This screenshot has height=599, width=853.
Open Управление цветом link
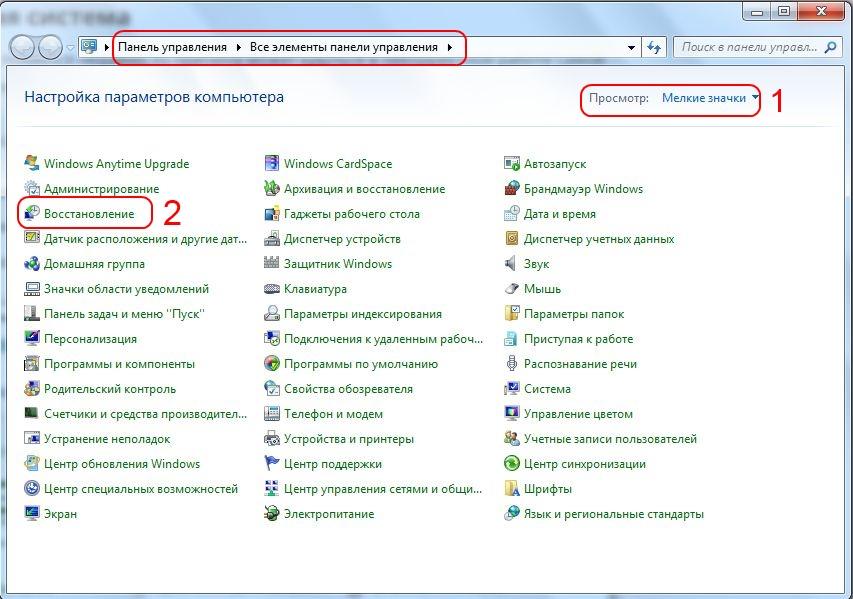tap(578, 413)
